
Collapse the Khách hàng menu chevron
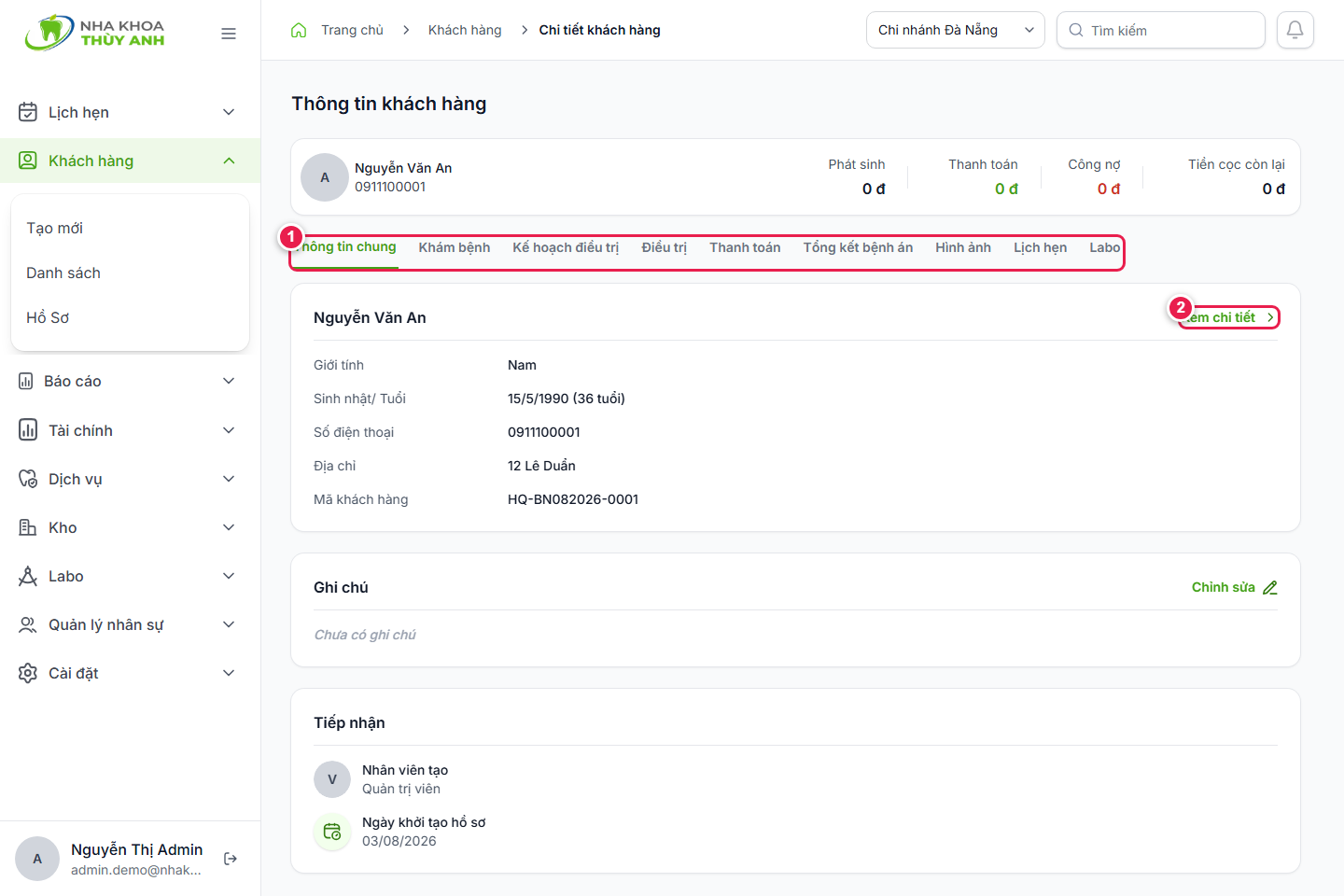coord(229,161)
